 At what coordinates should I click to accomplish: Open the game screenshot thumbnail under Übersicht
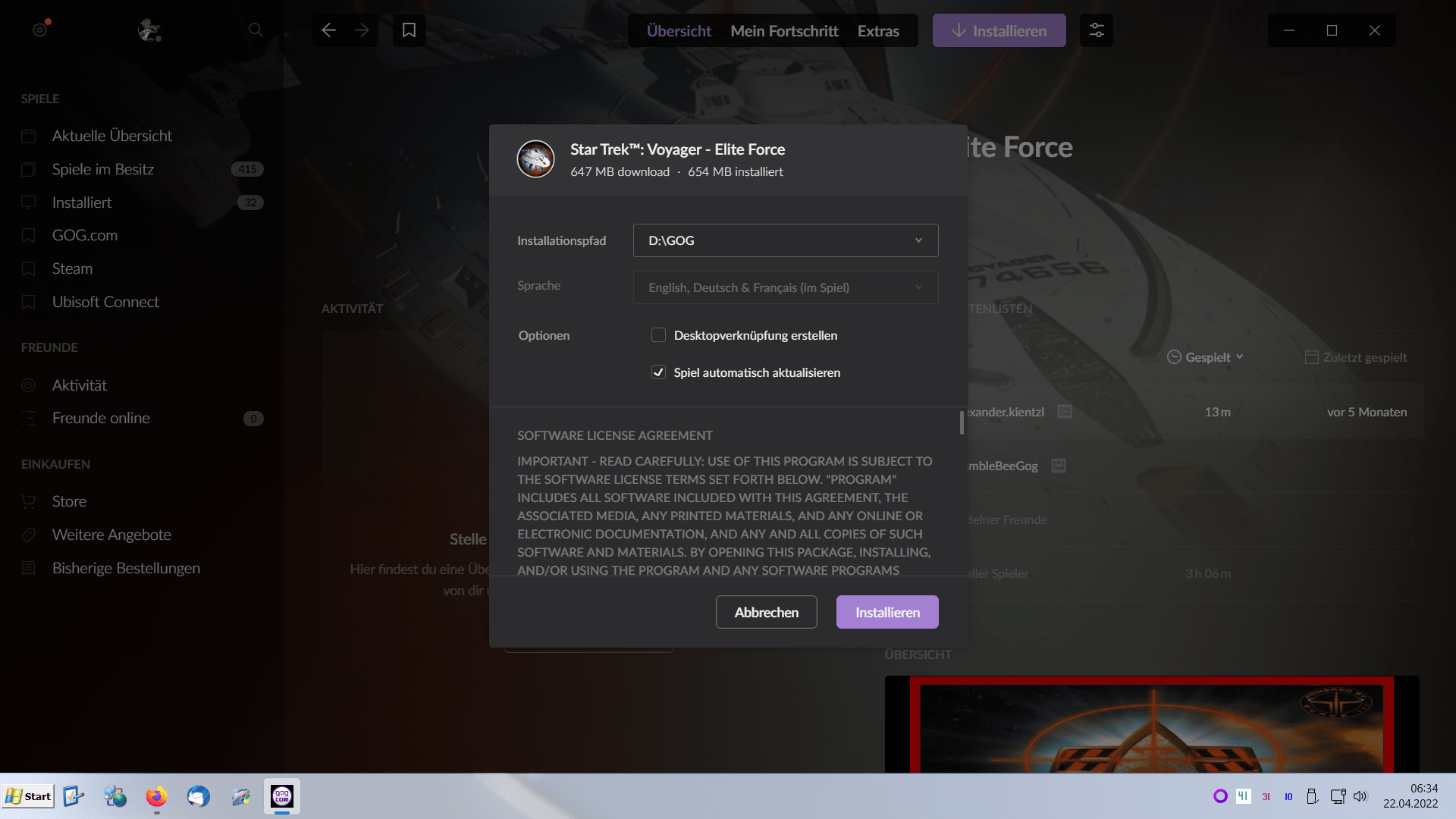coord(1152,724)
